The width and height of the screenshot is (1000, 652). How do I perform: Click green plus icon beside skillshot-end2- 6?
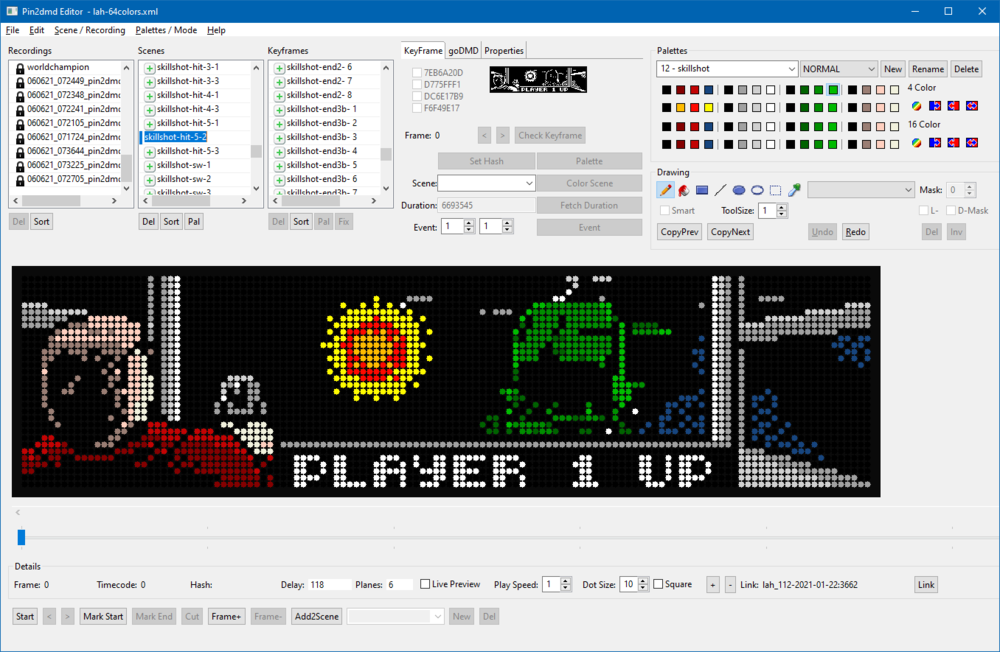click(279, 68)
